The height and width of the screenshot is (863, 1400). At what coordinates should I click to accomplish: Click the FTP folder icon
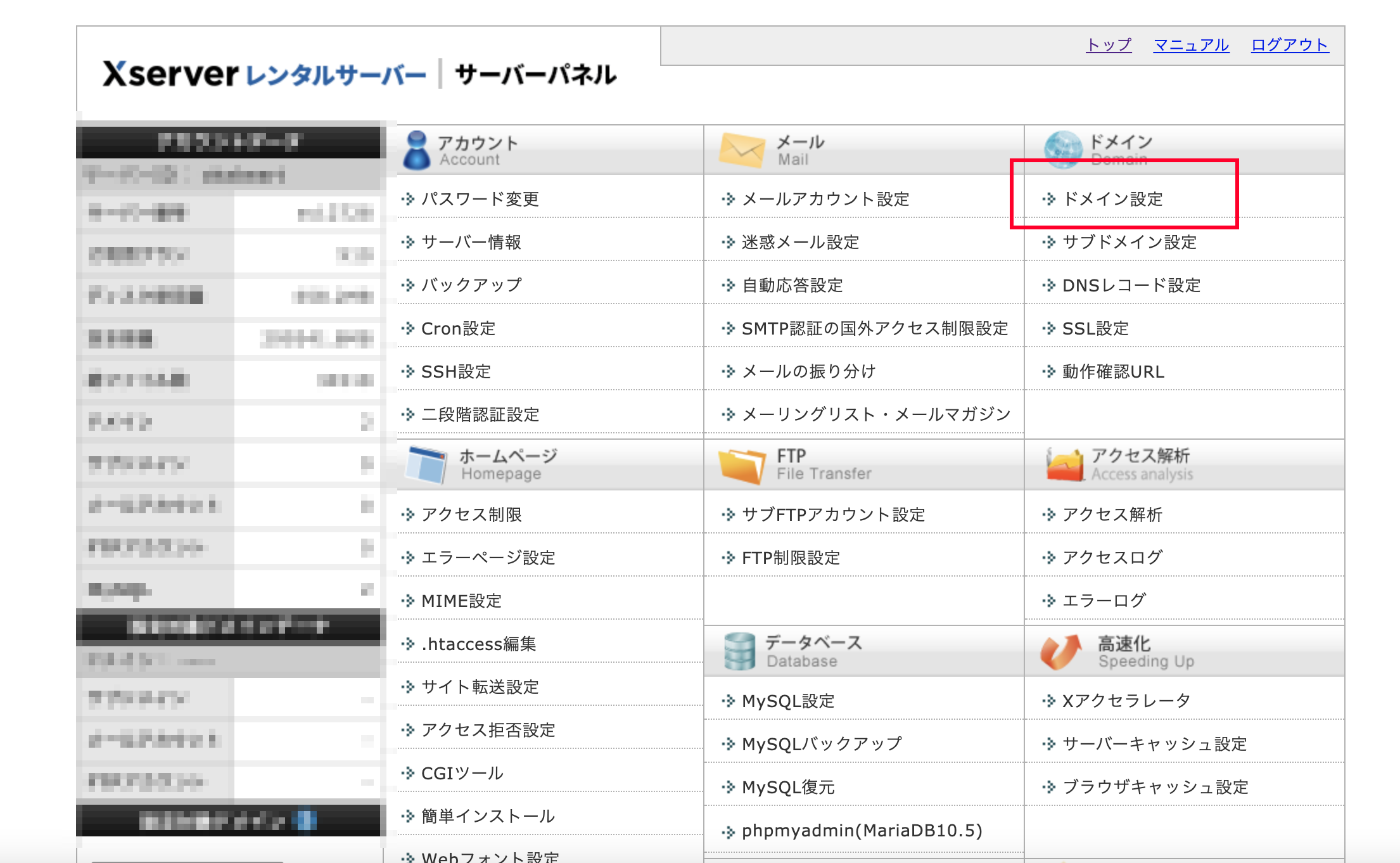click(742, 466)
